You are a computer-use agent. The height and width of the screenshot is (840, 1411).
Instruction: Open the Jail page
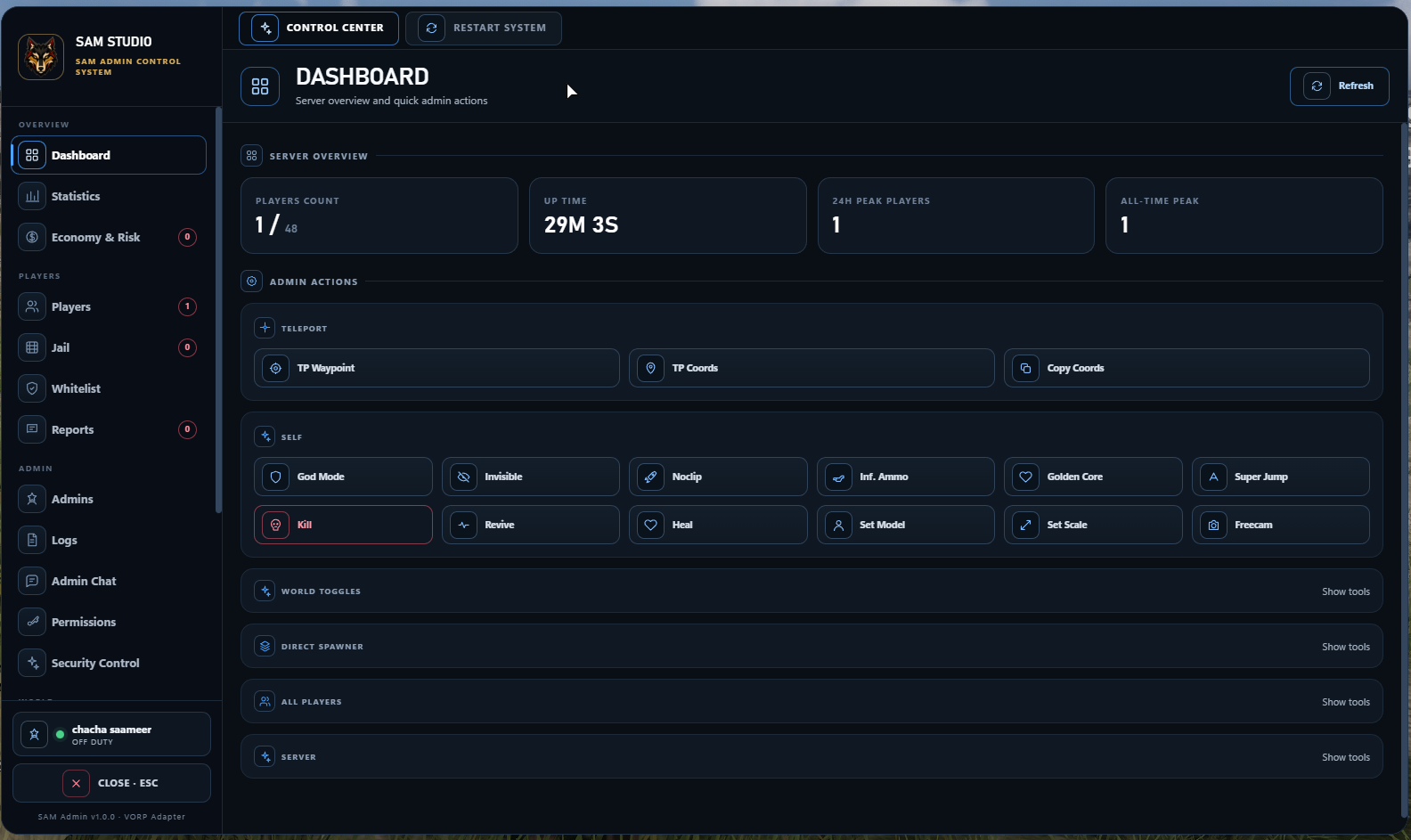[x=109, y=347]
